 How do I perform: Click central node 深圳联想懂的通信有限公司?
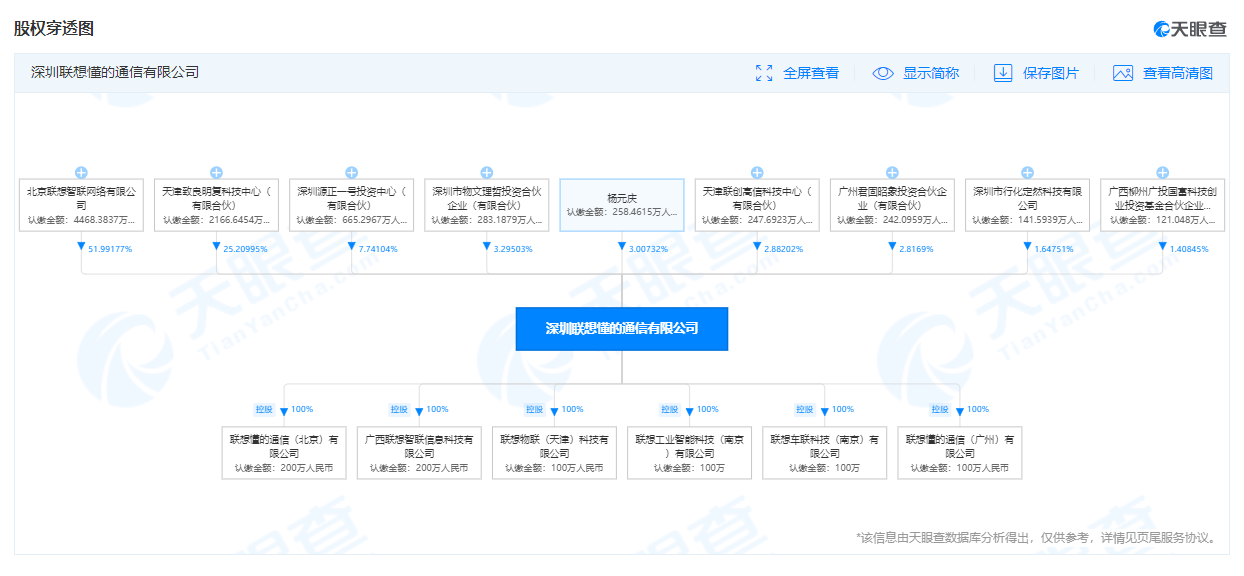[622, 329]
